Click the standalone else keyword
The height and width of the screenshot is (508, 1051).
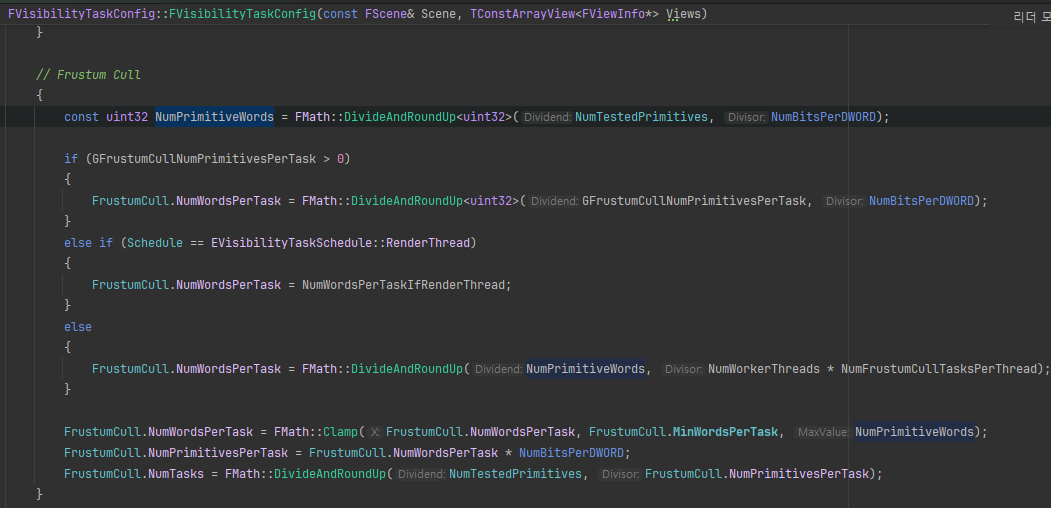tap(78, 326)
